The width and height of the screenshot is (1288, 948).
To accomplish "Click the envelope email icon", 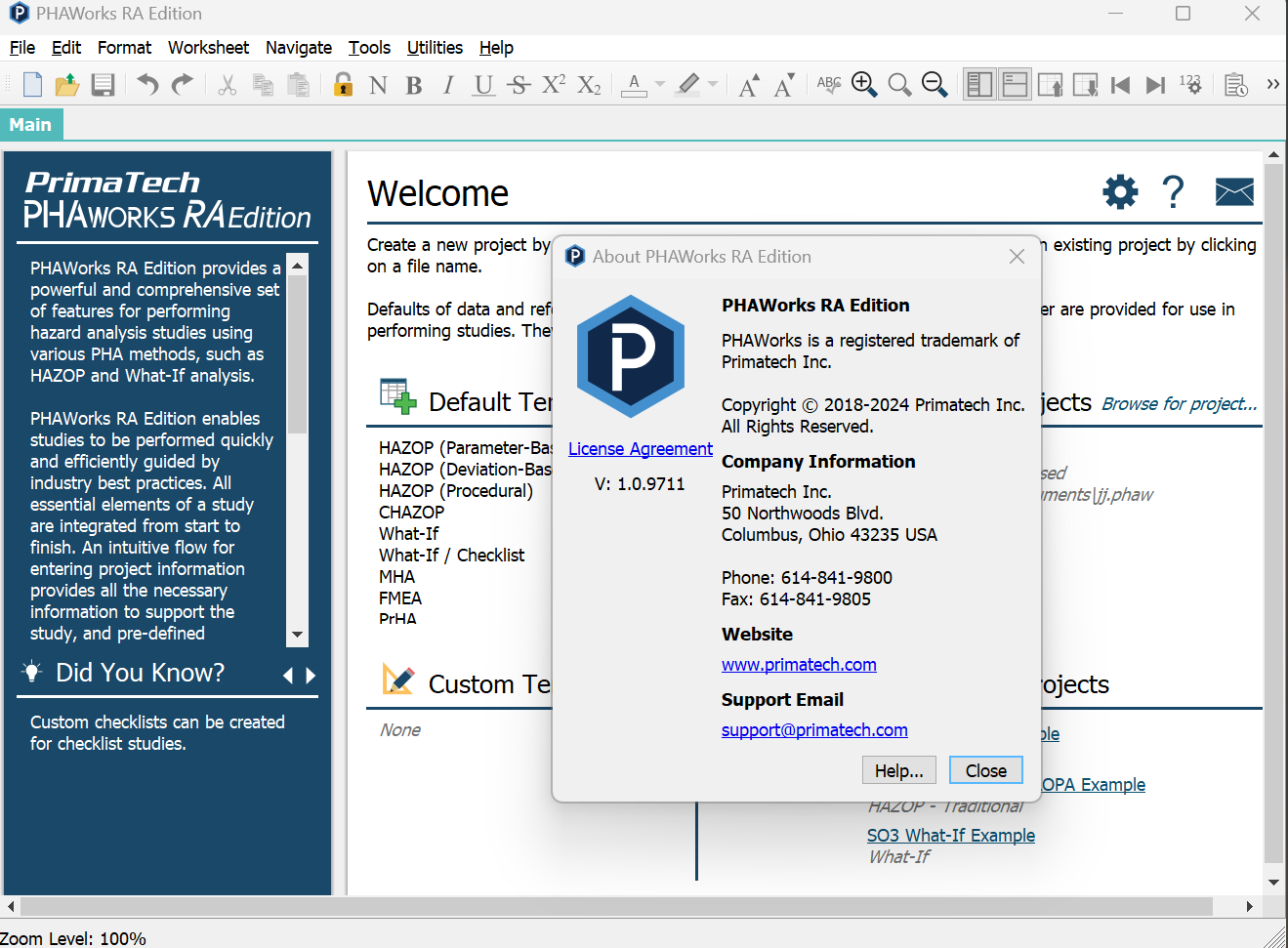I will [1234, 192].
